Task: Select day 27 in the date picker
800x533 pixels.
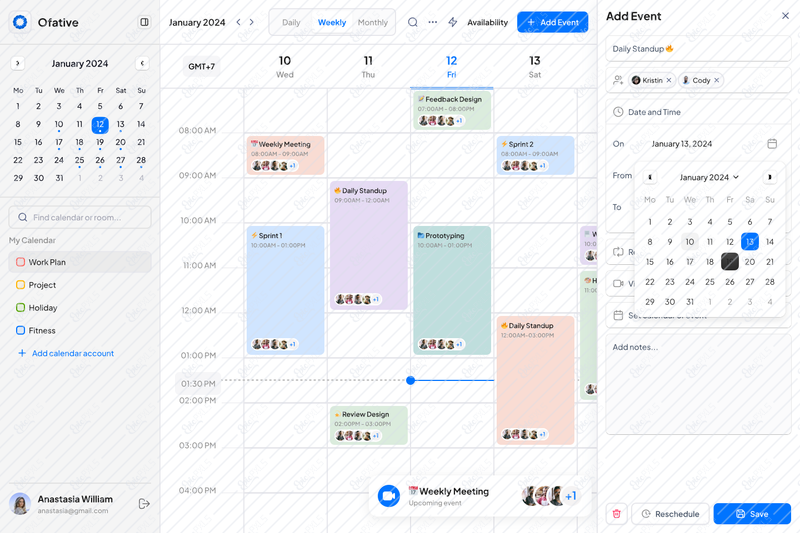Action: point(750,282)
